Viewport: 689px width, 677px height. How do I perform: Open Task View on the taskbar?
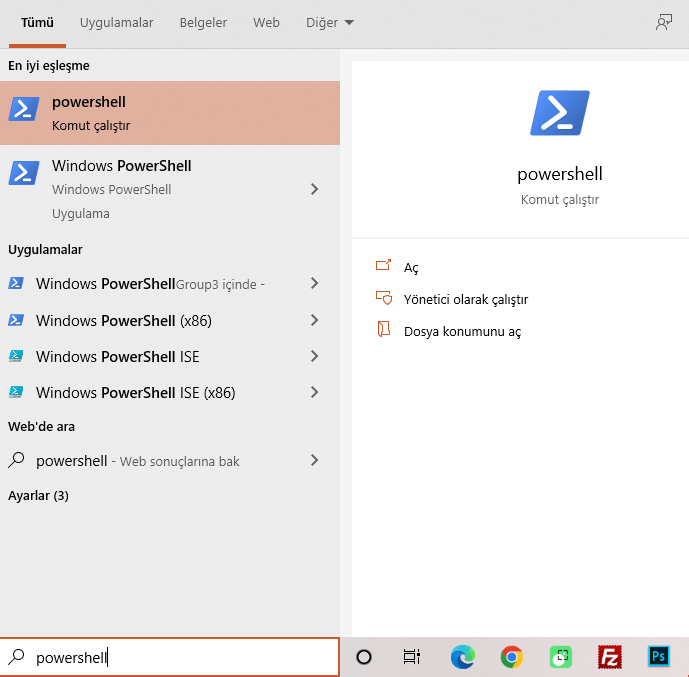tap(412, 657)
